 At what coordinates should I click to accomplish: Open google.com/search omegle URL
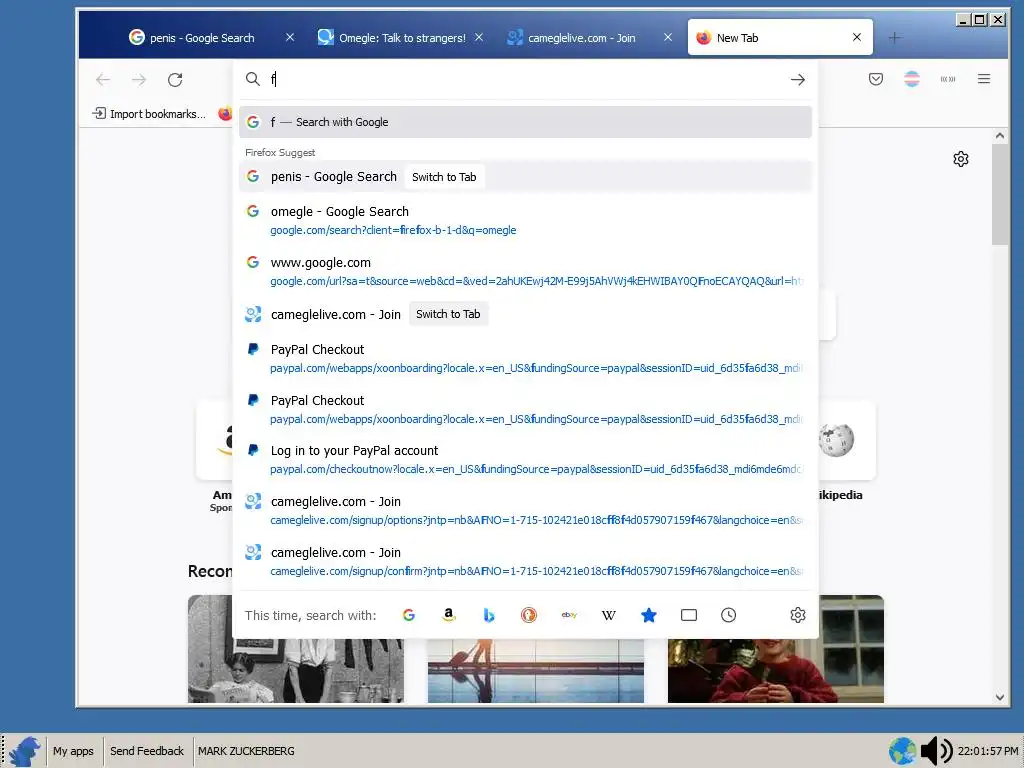(393, 230)
